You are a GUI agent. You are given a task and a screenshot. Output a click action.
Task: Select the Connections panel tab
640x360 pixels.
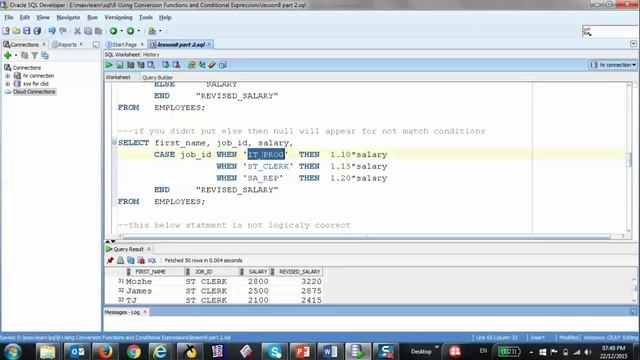[x=24, y=44]
